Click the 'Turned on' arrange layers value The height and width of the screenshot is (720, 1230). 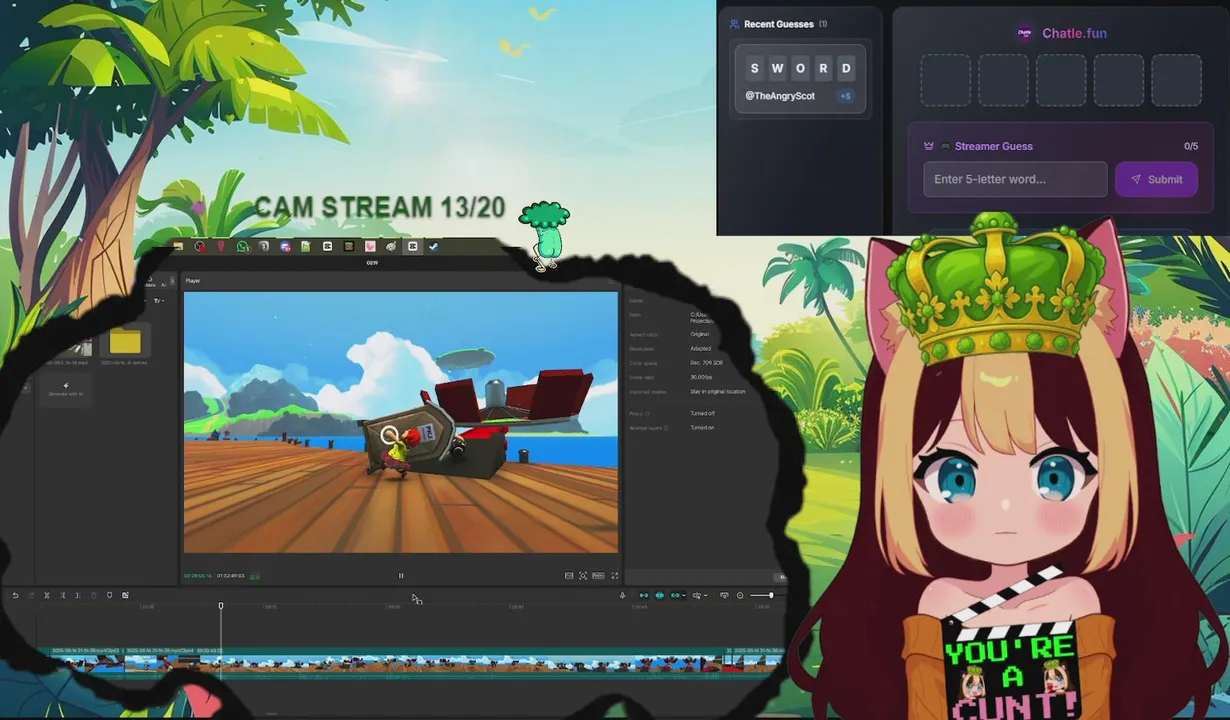tap(702, 428)
